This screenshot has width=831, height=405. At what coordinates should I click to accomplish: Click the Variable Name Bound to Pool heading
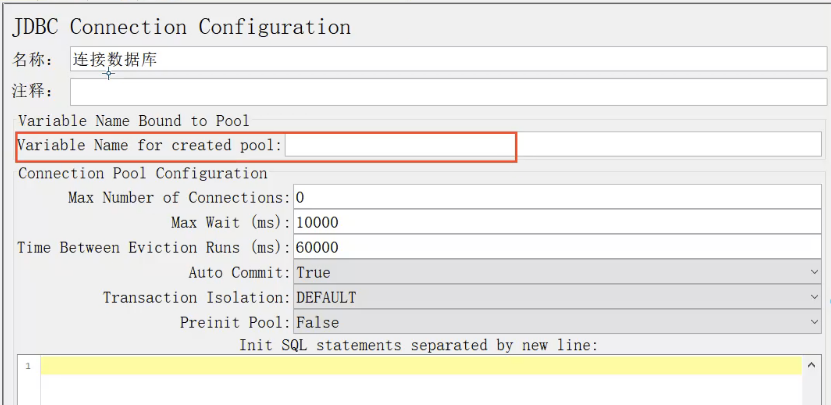tap(134, 121)
